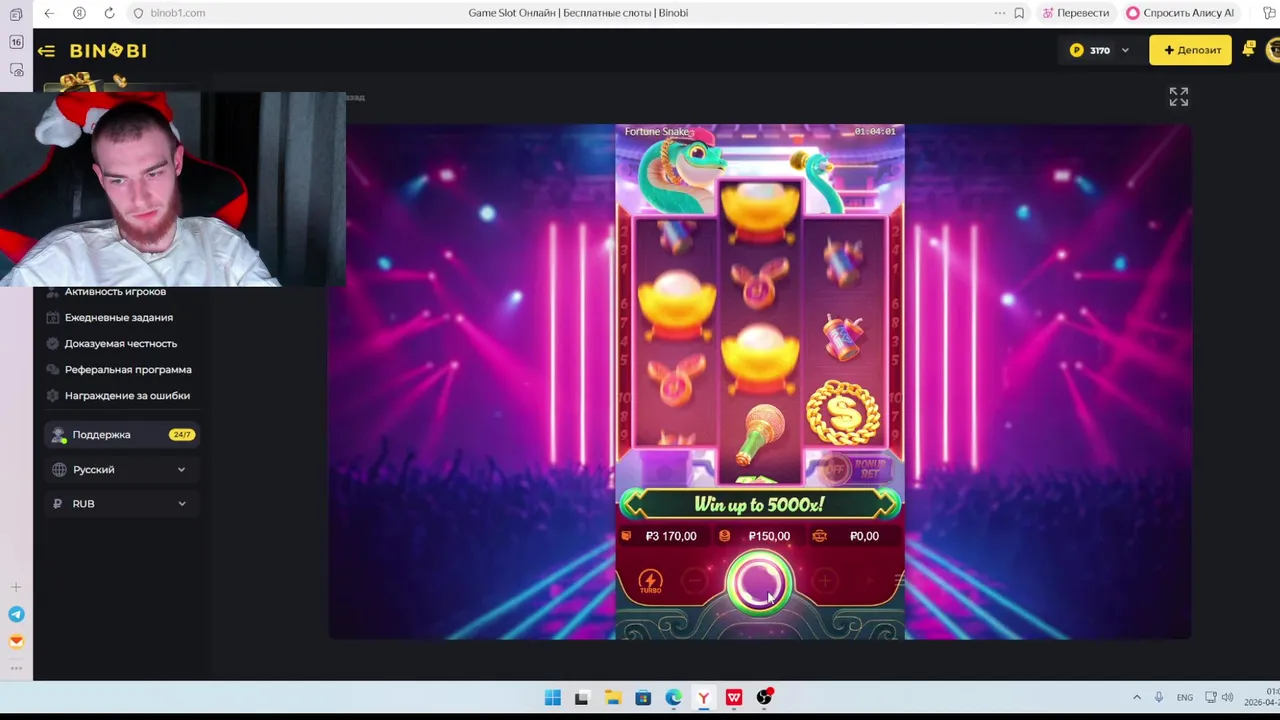Viewport: 1280px width, 720px height.
Task: Bookmark this page
Action: [x=1019, y=13]
